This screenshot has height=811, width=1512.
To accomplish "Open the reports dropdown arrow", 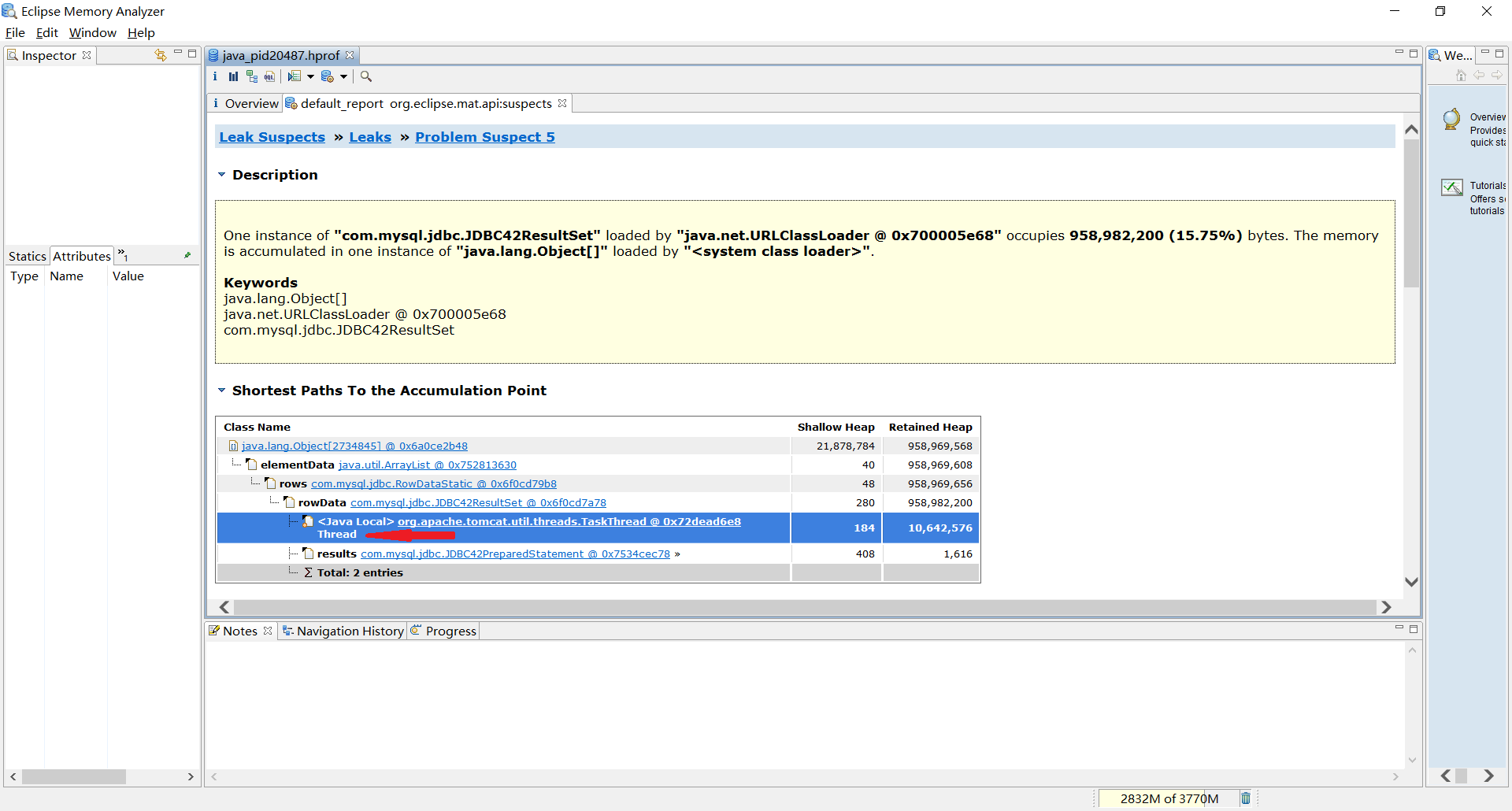I will click(x=344, y=76).
